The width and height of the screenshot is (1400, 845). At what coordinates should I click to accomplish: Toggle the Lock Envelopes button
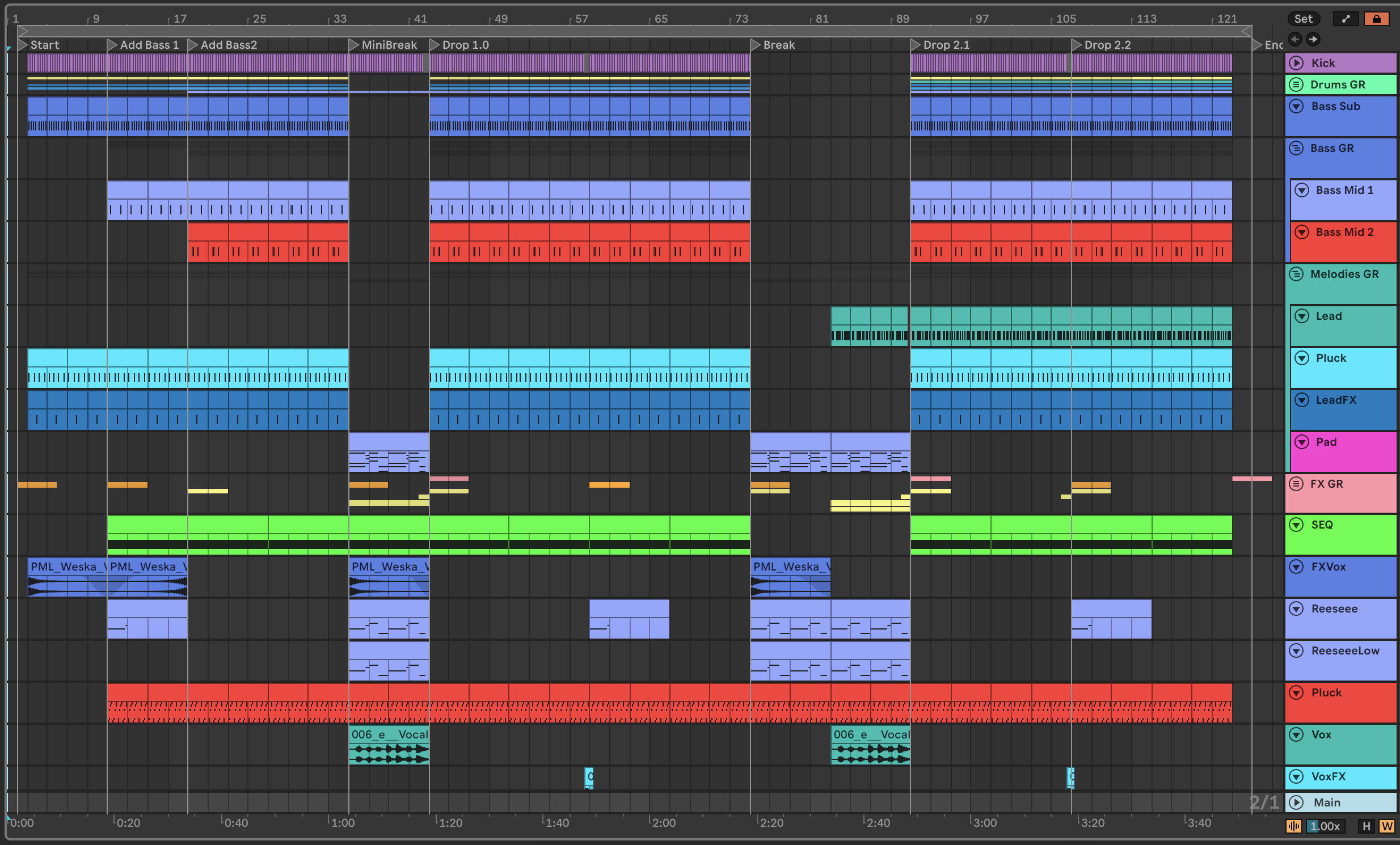[x=1376, y=19]
